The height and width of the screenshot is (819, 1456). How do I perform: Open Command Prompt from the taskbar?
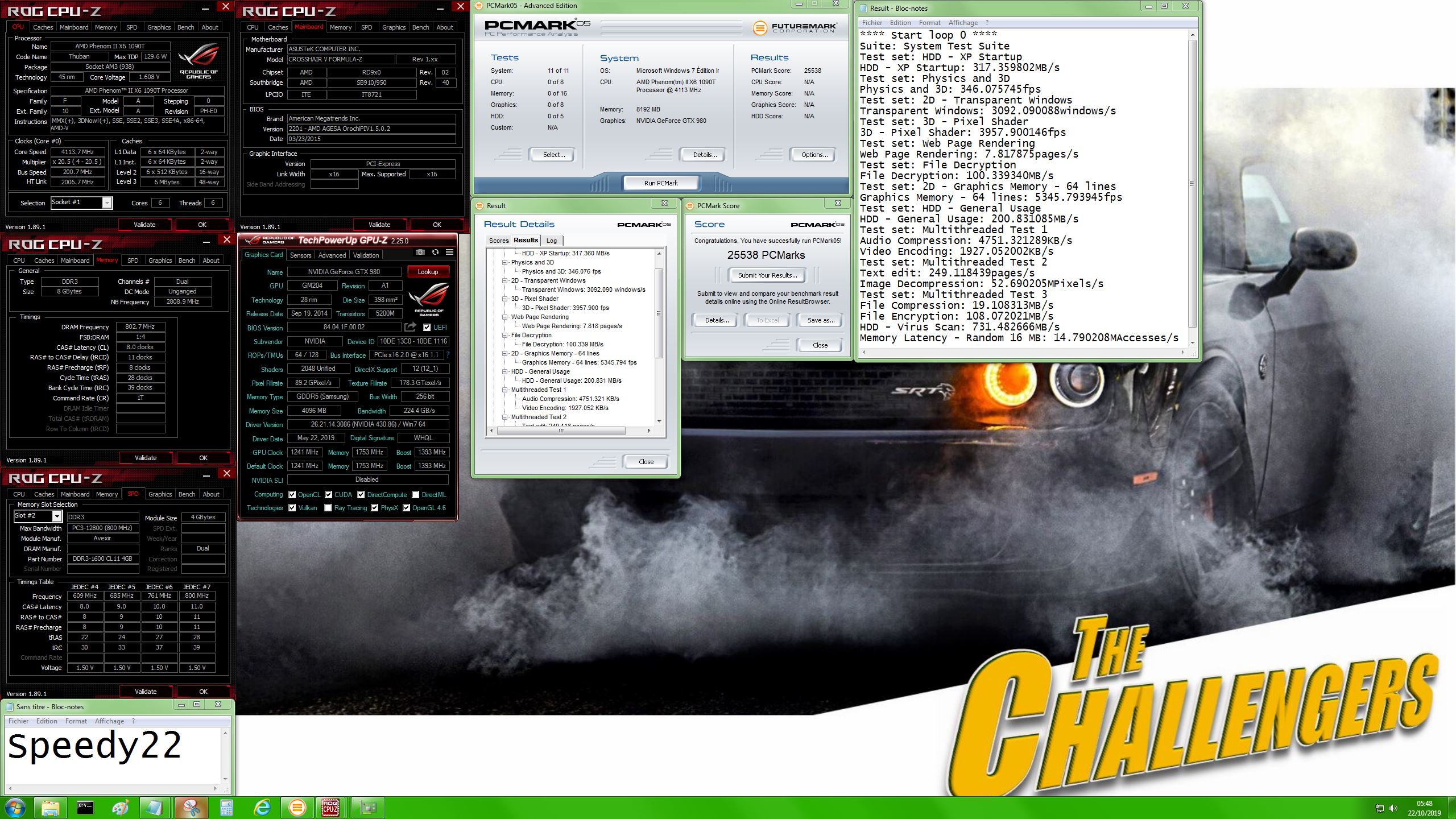[85, 808]
